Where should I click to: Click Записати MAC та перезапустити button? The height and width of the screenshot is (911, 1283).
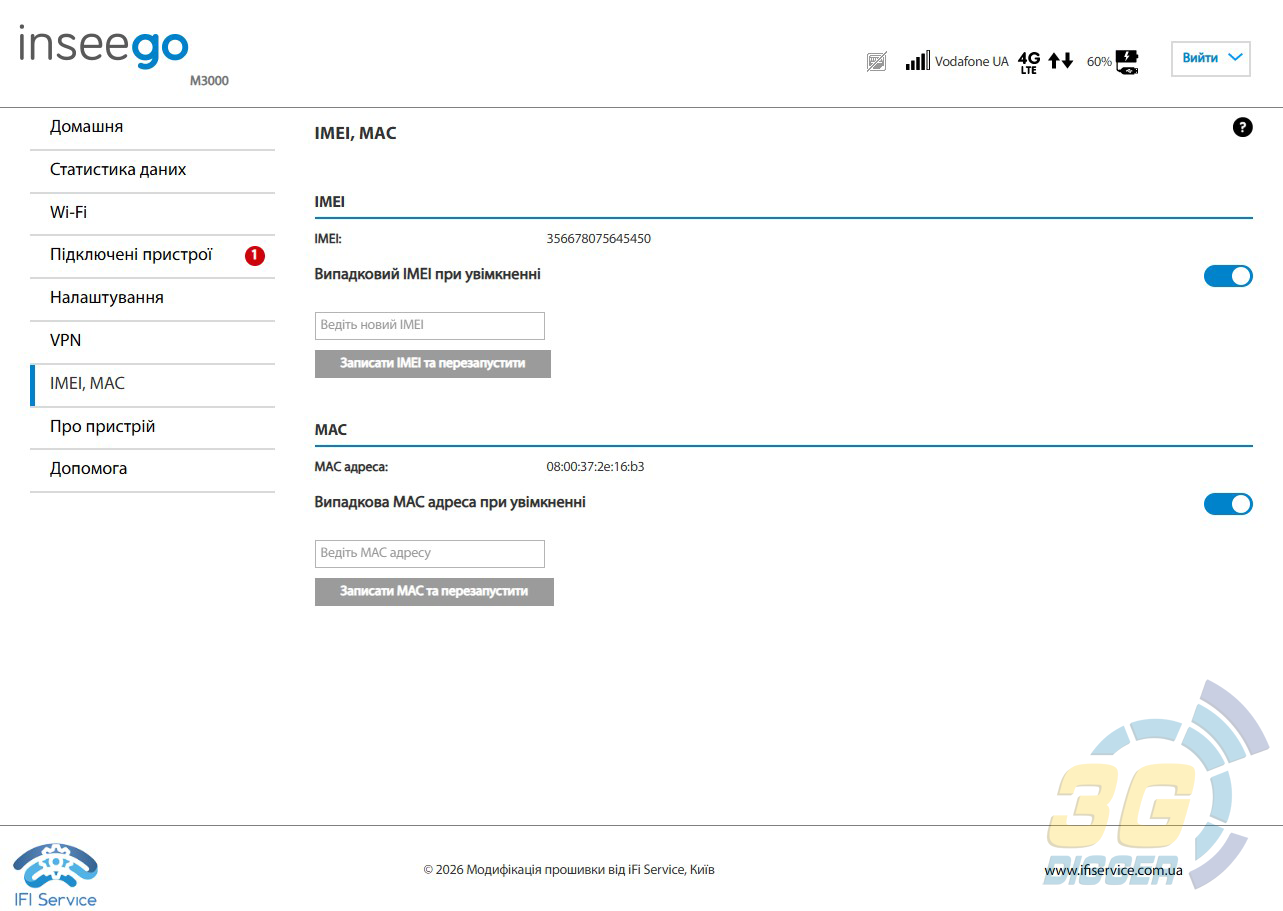[434, 592]
